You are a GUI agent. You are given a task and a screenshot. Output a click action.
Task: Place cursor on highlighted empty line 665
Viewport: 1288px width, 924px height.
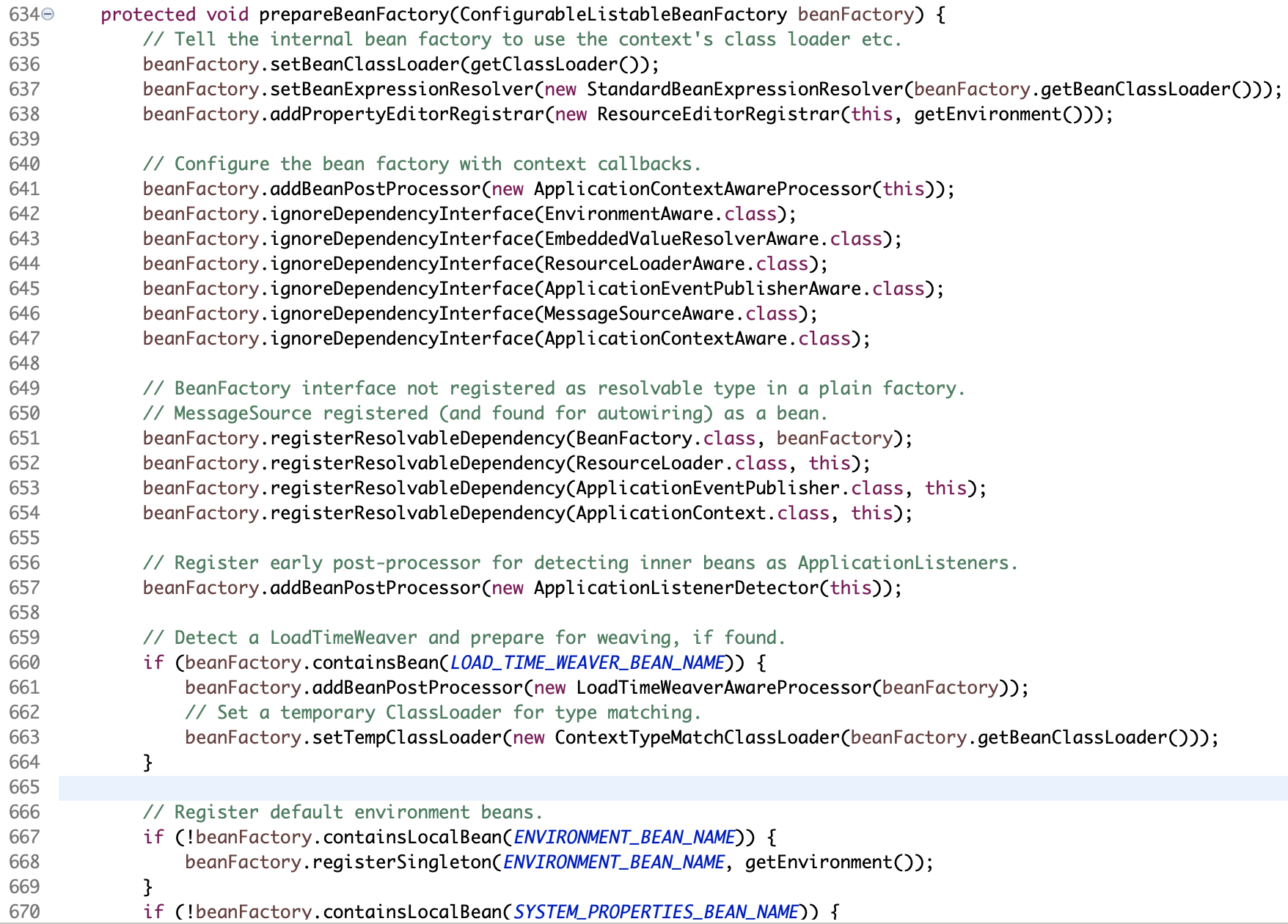(x=673, y=788)
